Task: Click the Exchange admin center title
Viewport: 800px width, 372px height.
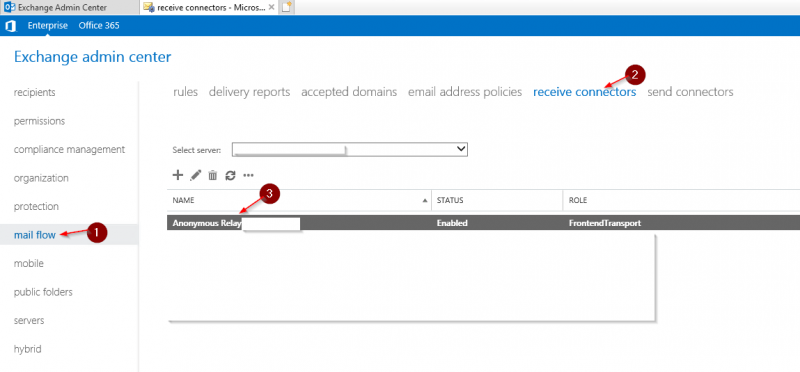Action: (93, 57)
